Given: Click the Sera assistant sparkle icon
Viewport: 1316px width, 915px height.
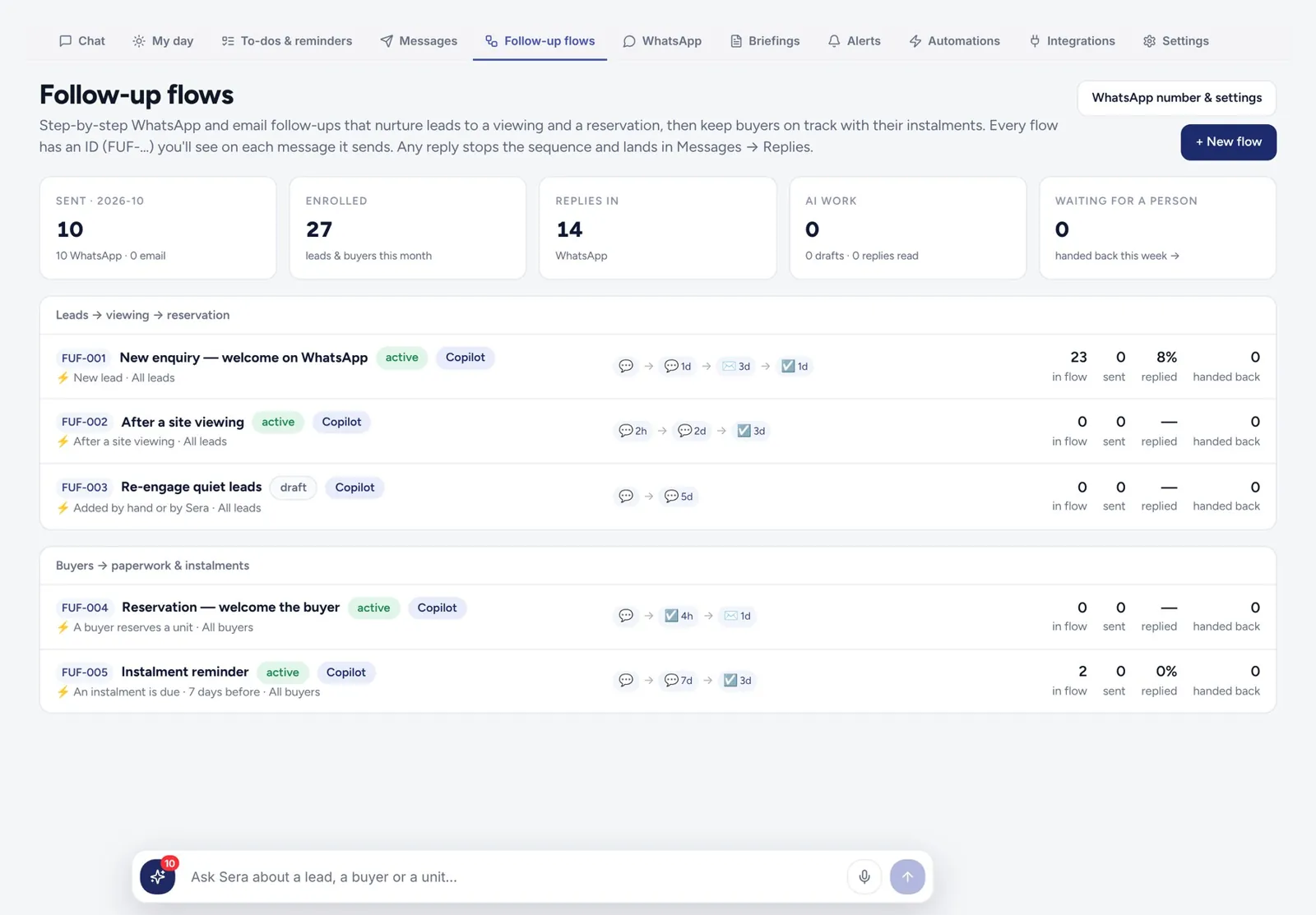Looking at the screenshot, I should (x=157, y=876).
